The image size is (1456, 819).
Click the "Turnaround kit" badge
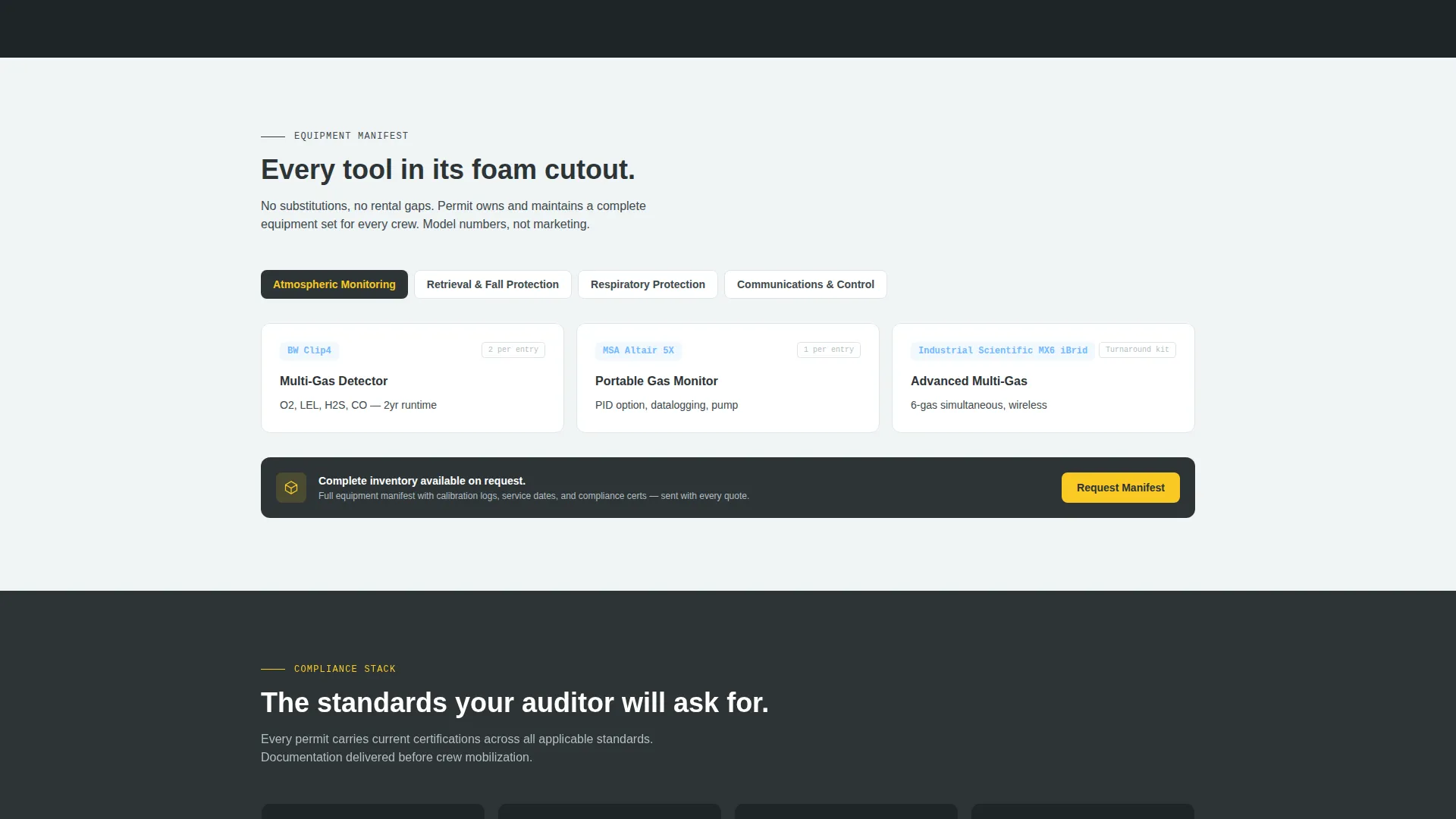(x=1137, y=350)
